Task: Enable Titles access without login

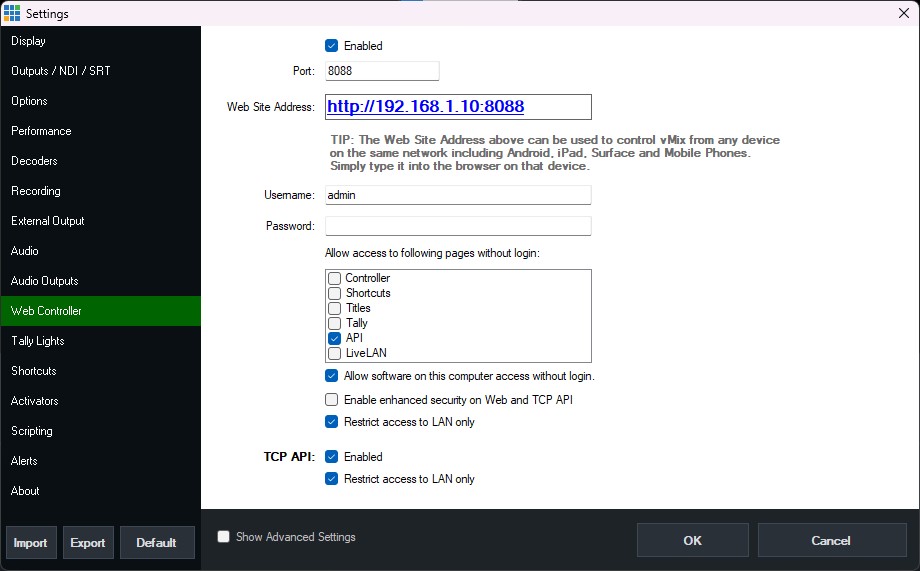Action: tap(334, 308)
